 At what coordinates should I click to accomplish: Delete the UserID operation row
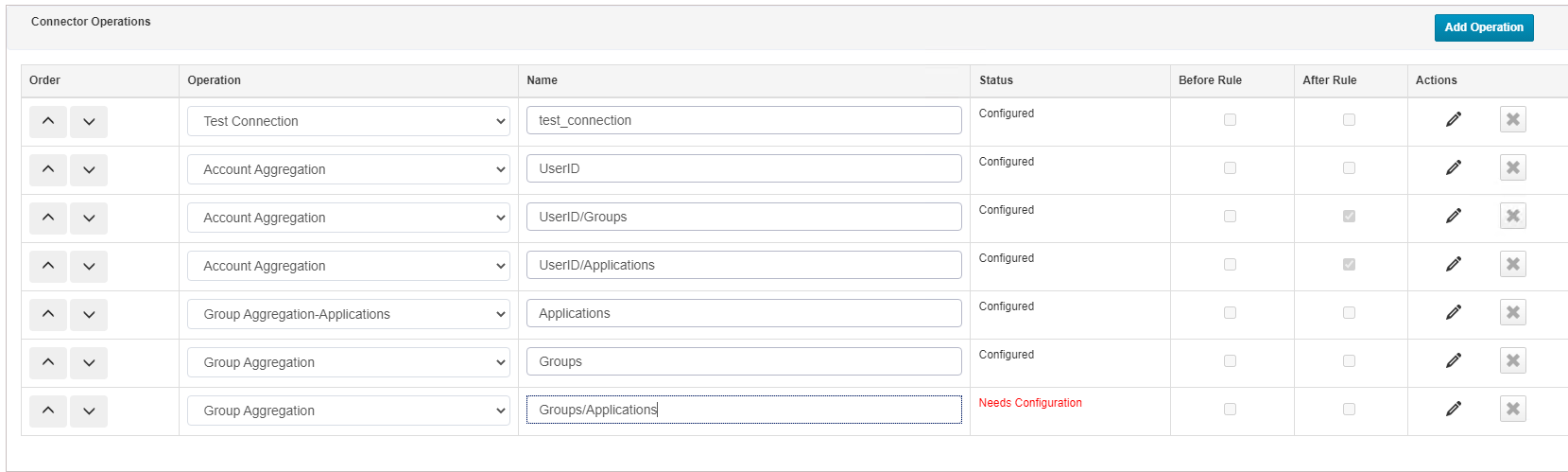pos(1512,167)
